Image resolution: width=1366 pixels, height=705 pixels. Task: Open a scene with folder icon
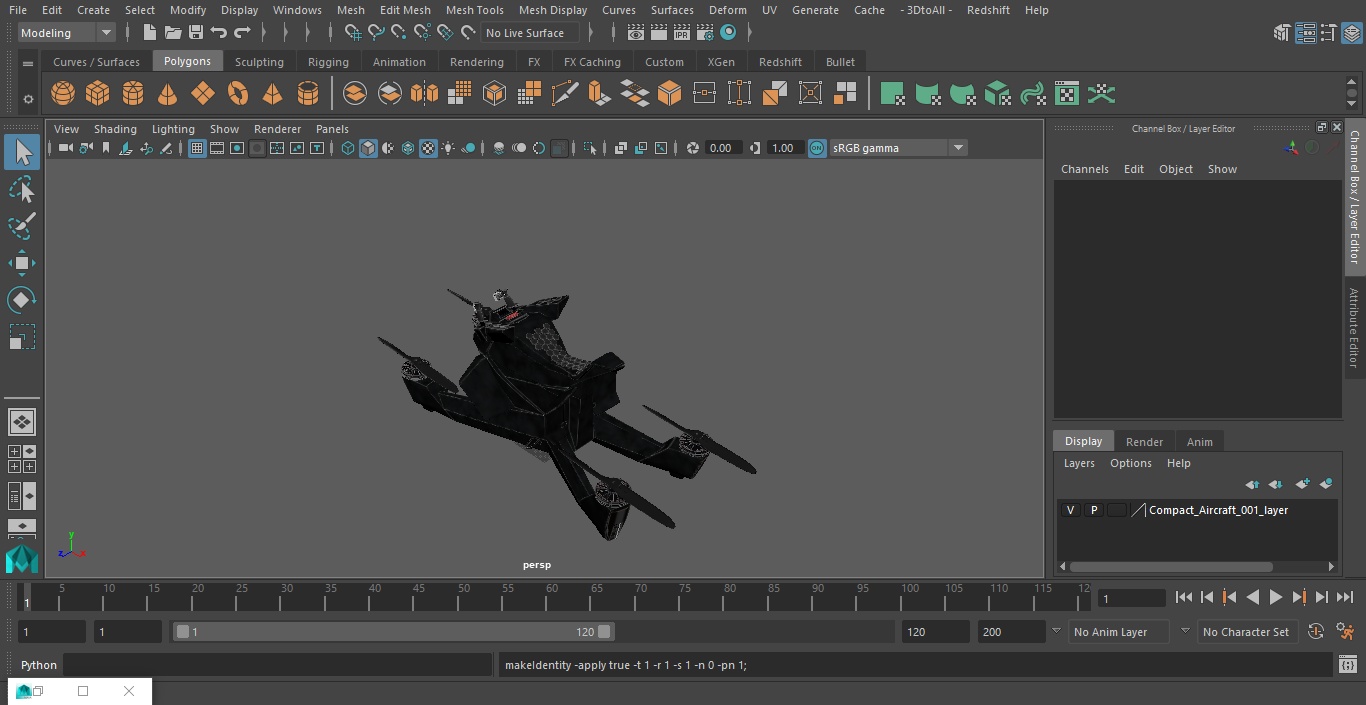[173, 33]
